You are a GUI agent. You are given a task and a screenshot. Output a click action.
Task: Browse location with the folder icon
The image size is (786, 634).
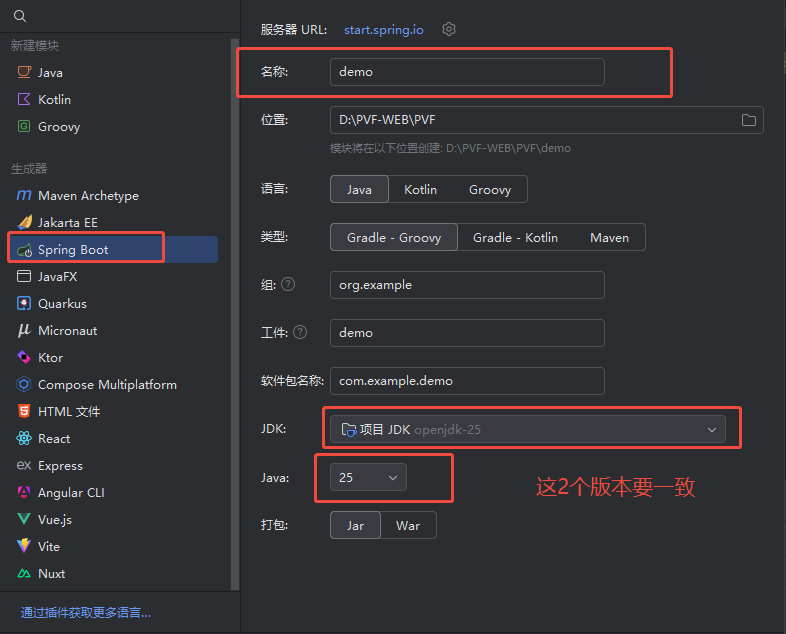749,120
